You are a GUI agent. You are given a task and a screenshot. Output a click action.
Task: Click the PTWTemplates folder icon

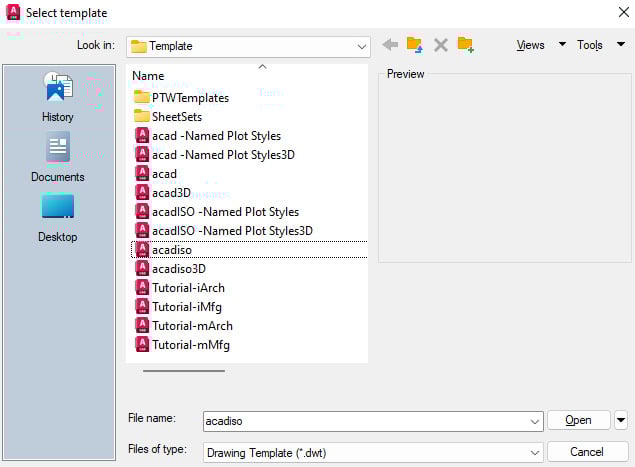141,97
